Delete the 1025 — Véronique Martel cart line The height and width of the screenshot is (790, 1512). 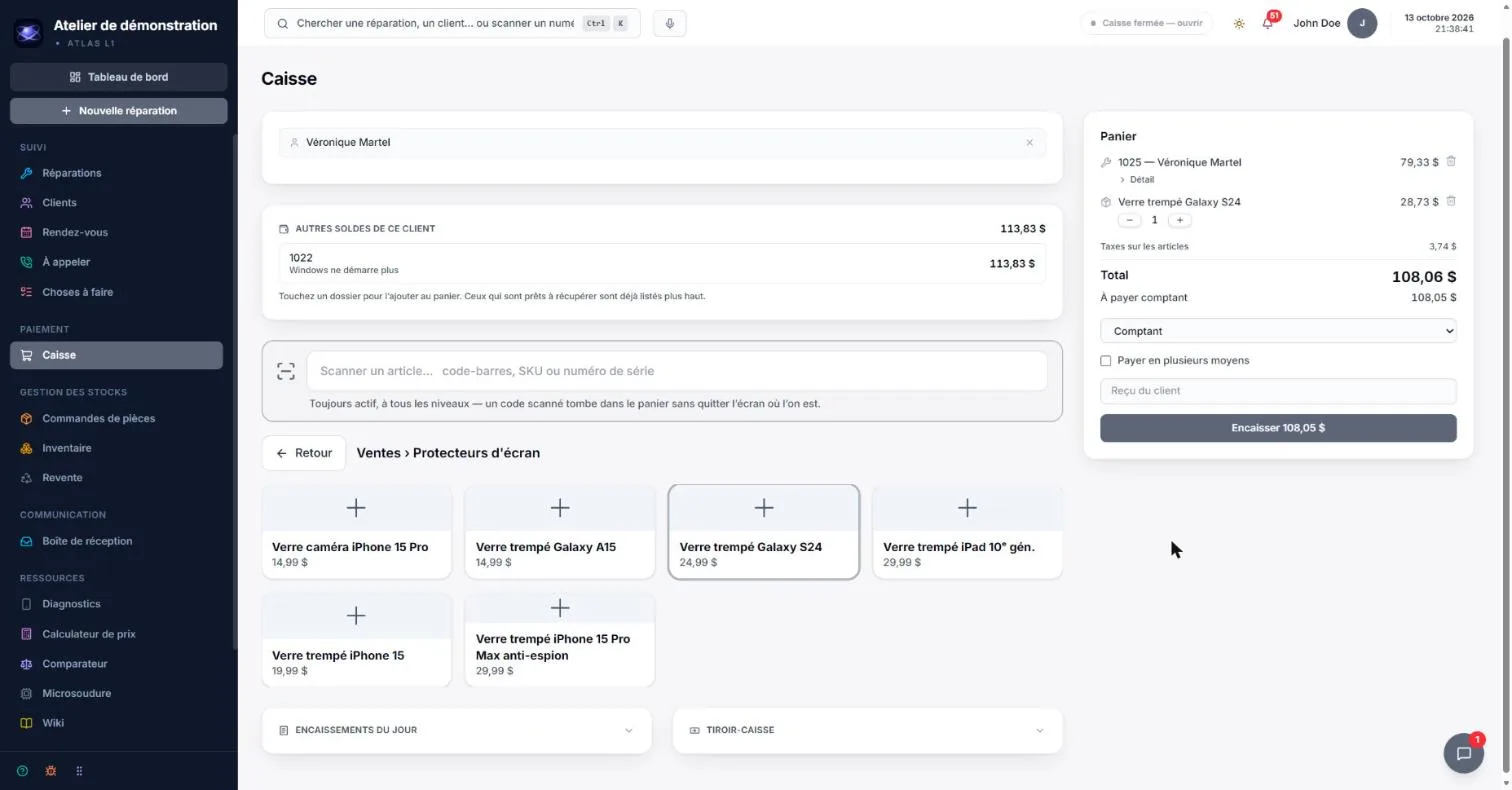[1451, 161]
